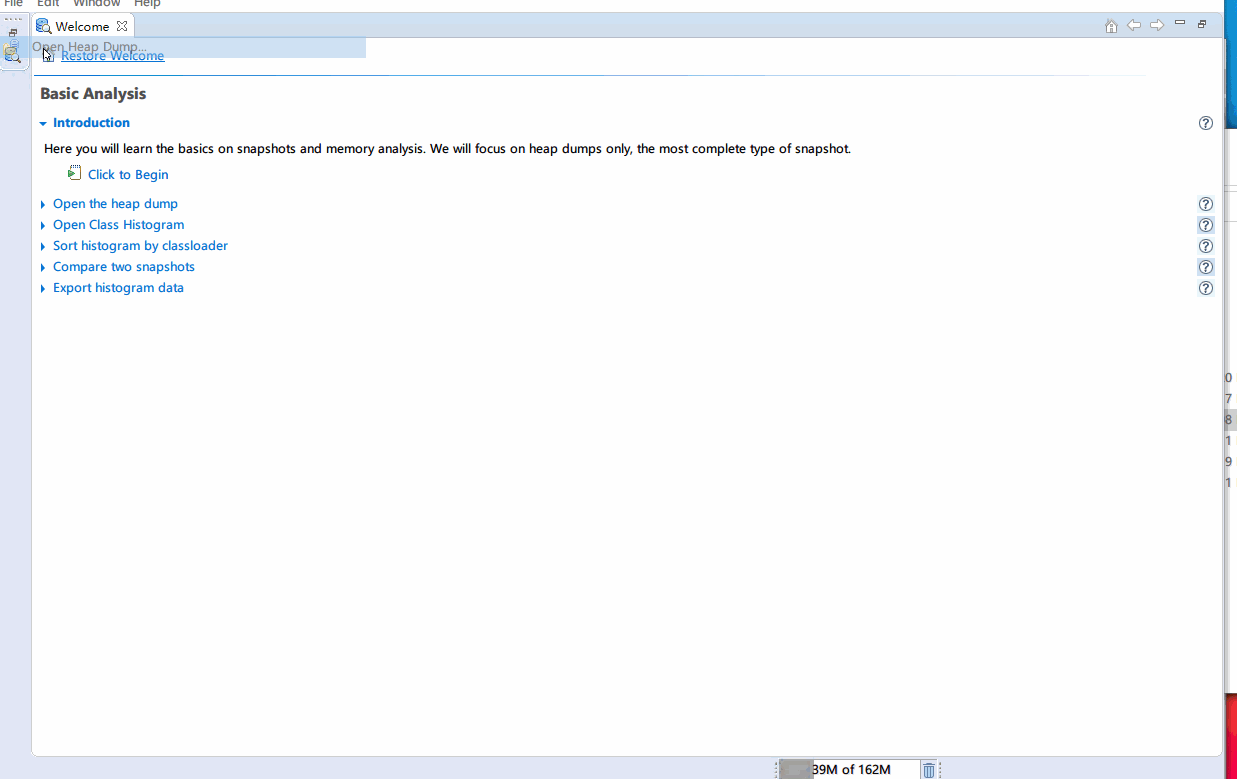Image resolution: width=1237 pixels, height=779 pixels.
Task: Close the Welcome tab
Action: 122,26
